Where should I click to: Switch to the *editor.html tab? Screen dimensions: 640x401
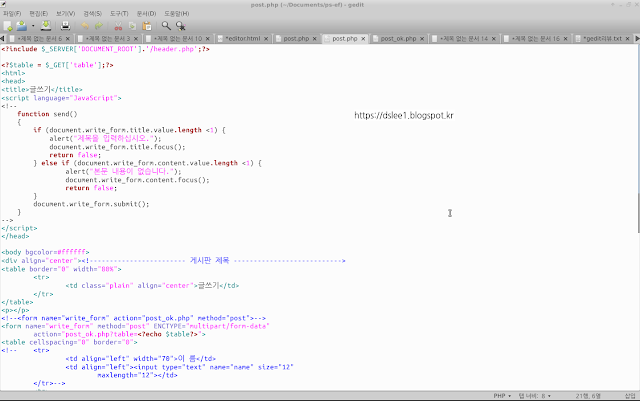click(242, 38)
